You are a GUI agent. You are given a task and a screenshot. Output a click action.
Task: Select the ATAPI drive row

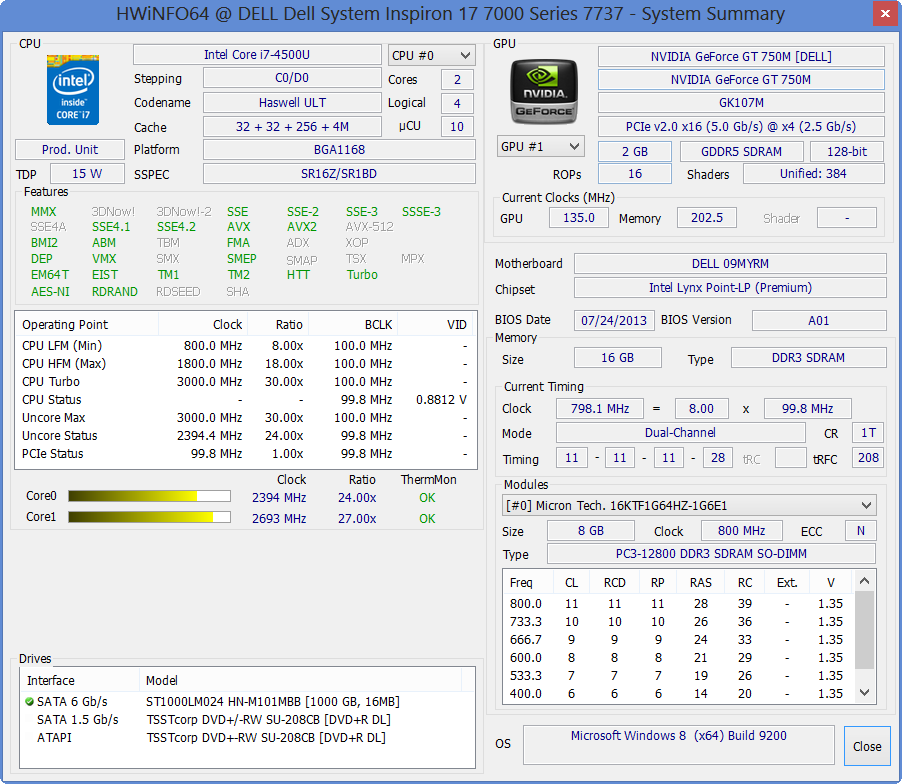tap(54, 738)
